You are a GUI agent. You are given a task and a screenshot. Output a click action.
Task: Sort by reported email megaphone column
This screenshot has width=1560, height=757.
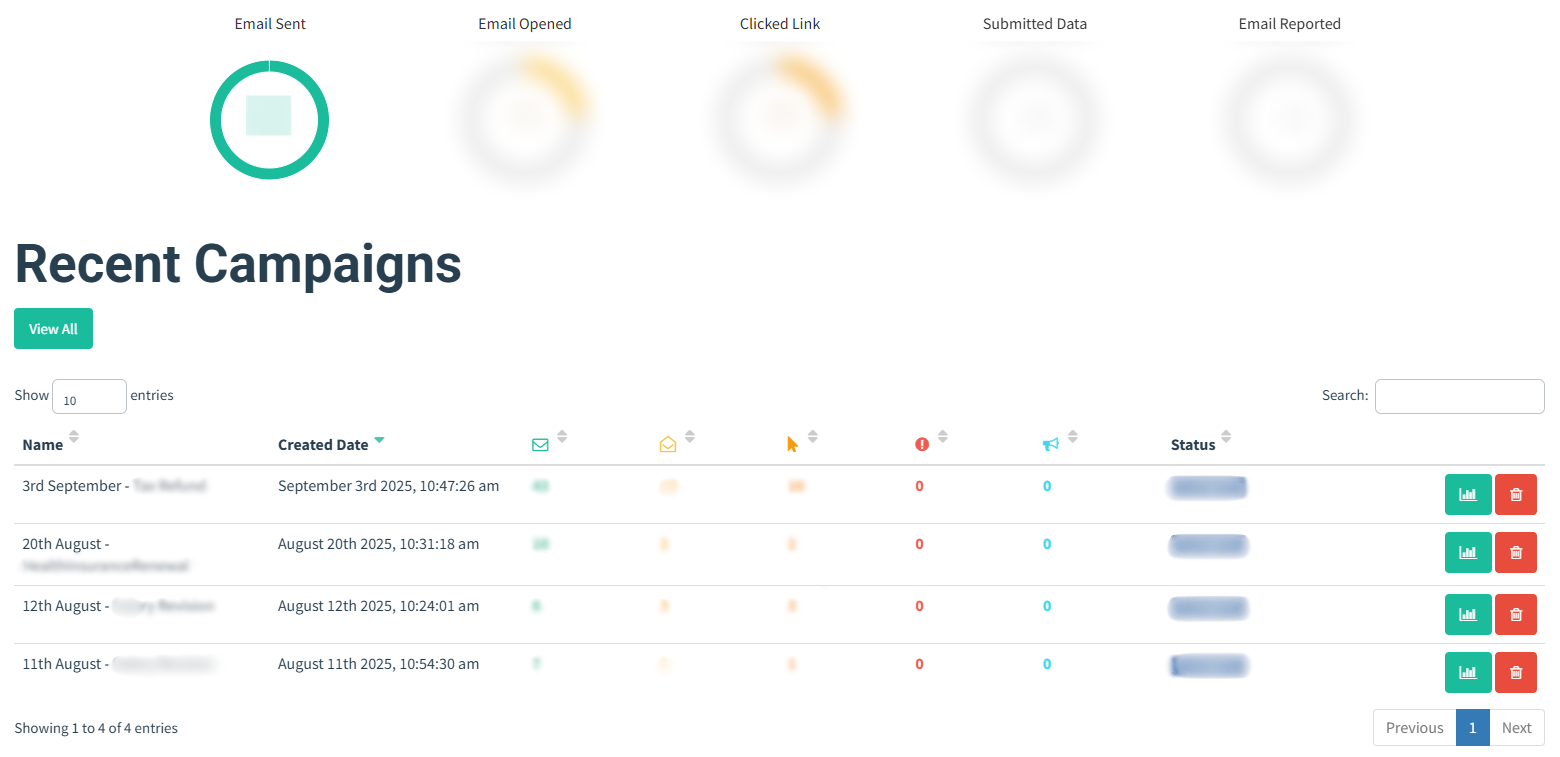[x=1050, y=445]
